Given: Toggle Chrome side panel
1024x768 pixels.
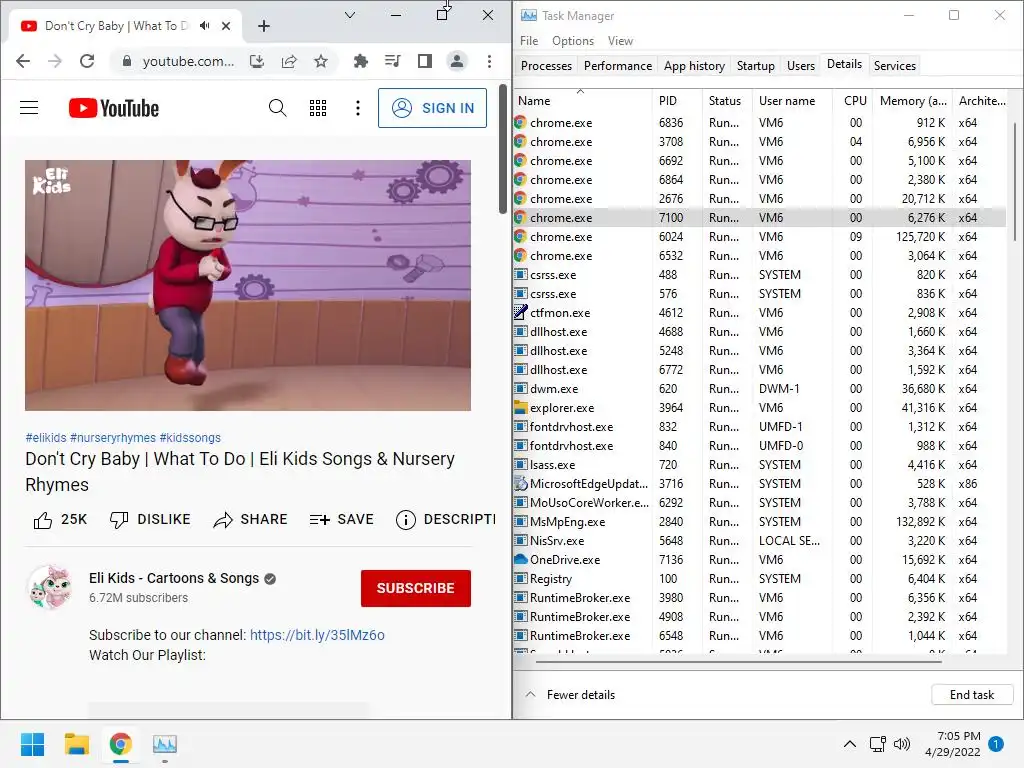Looking at the screenshot, I should tap(424, 61).
